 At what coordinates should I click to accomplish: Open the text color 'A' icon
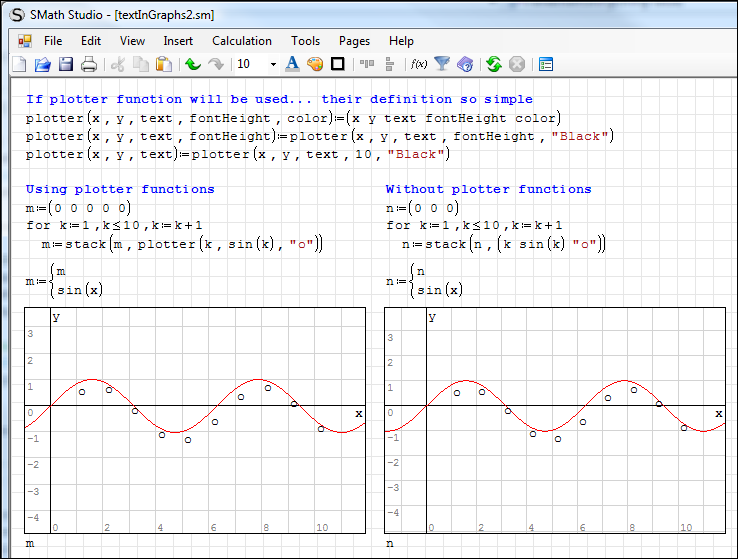click(x=292, y=65)
